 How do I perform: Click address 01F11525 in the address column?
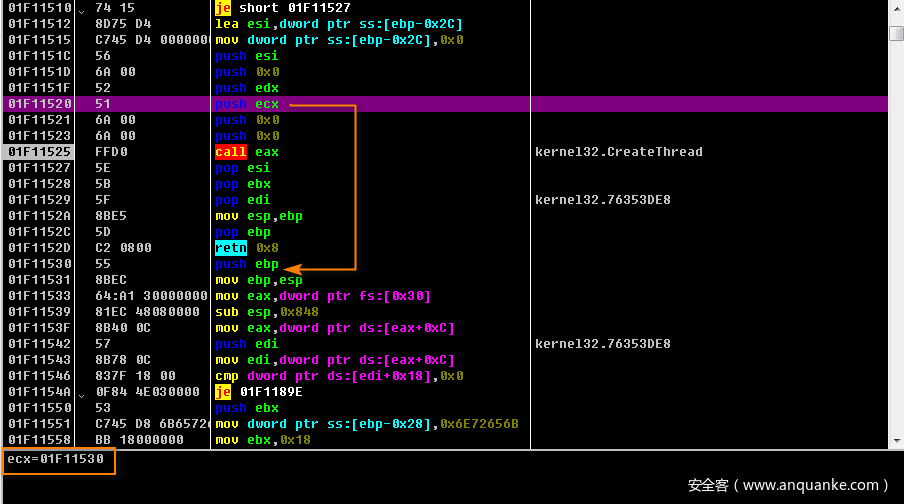point(39,152)
